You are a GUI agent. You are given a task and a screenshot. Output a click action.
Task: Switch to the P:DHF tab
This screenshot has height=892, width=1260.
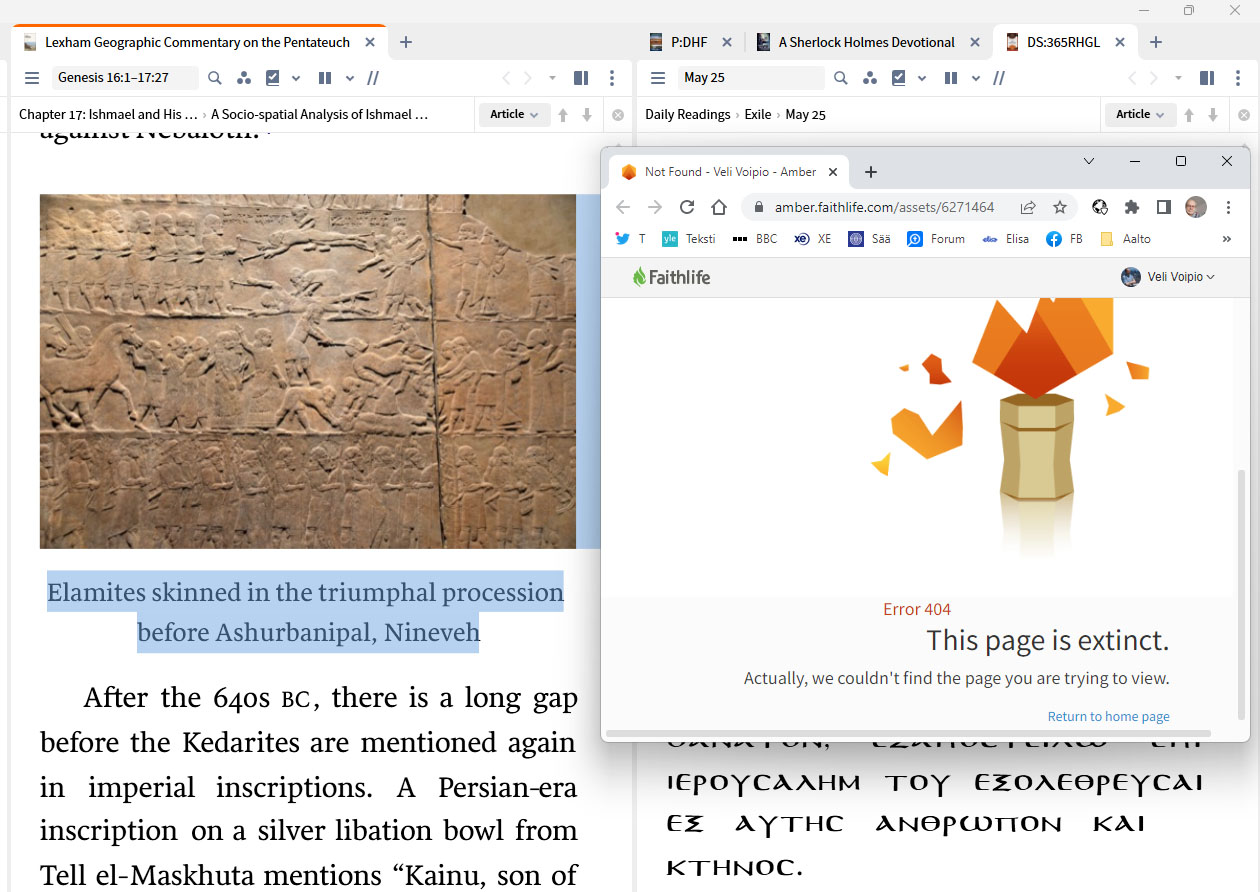point(690,42)
